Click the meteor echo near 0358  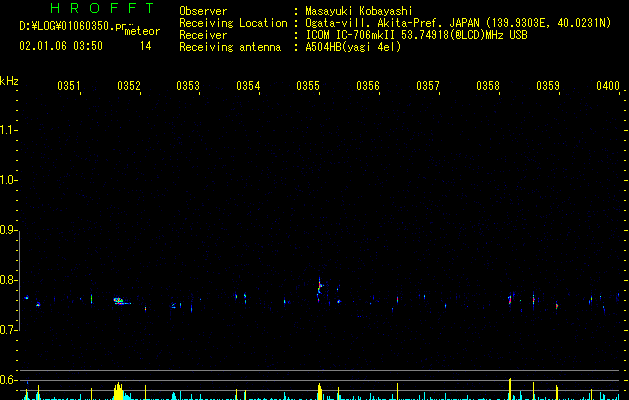pyautogui.click(x=510, y=299)
